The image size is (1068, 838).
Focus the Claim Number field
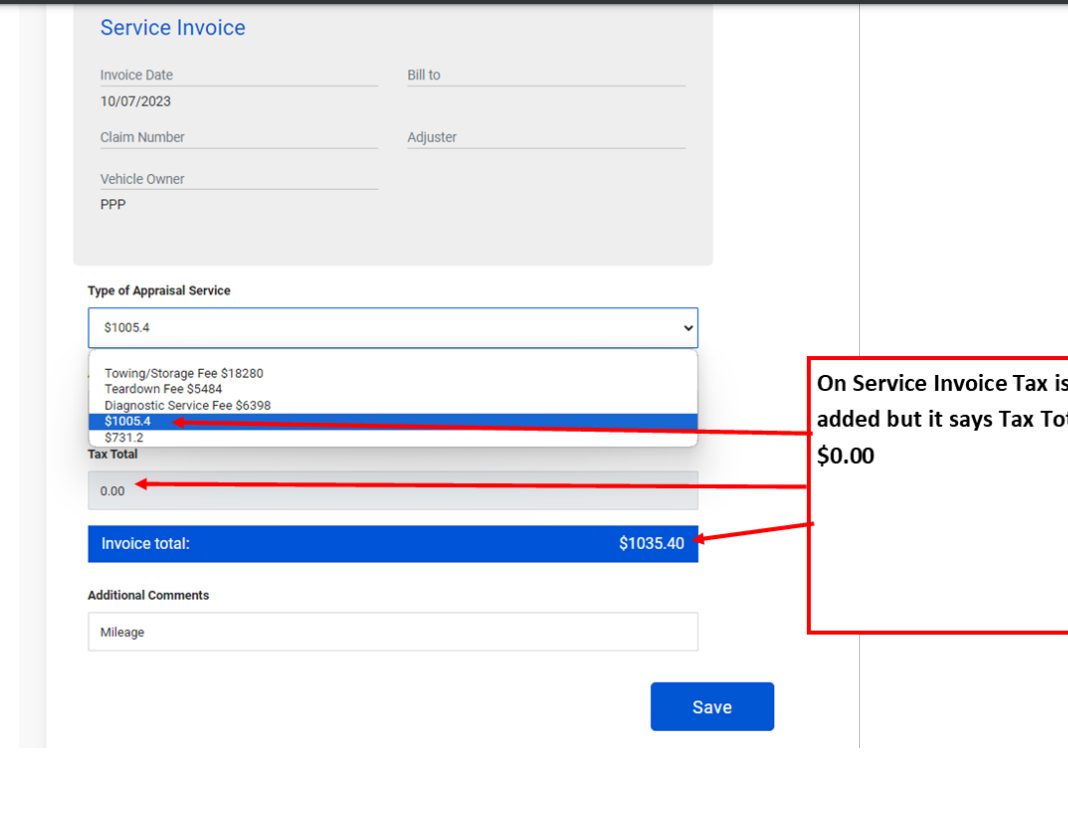click(x=238, y=138)
